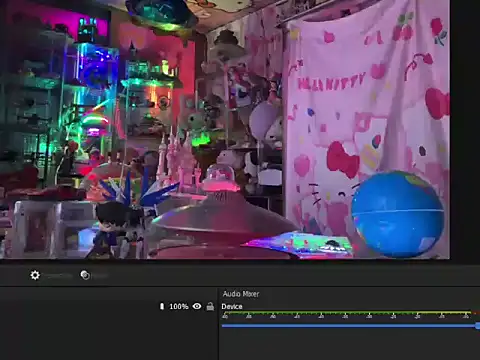The width and height of the screenshot is (480, 360).
Task: Select the Audio Mixer panel title
Action: [241, 294]
